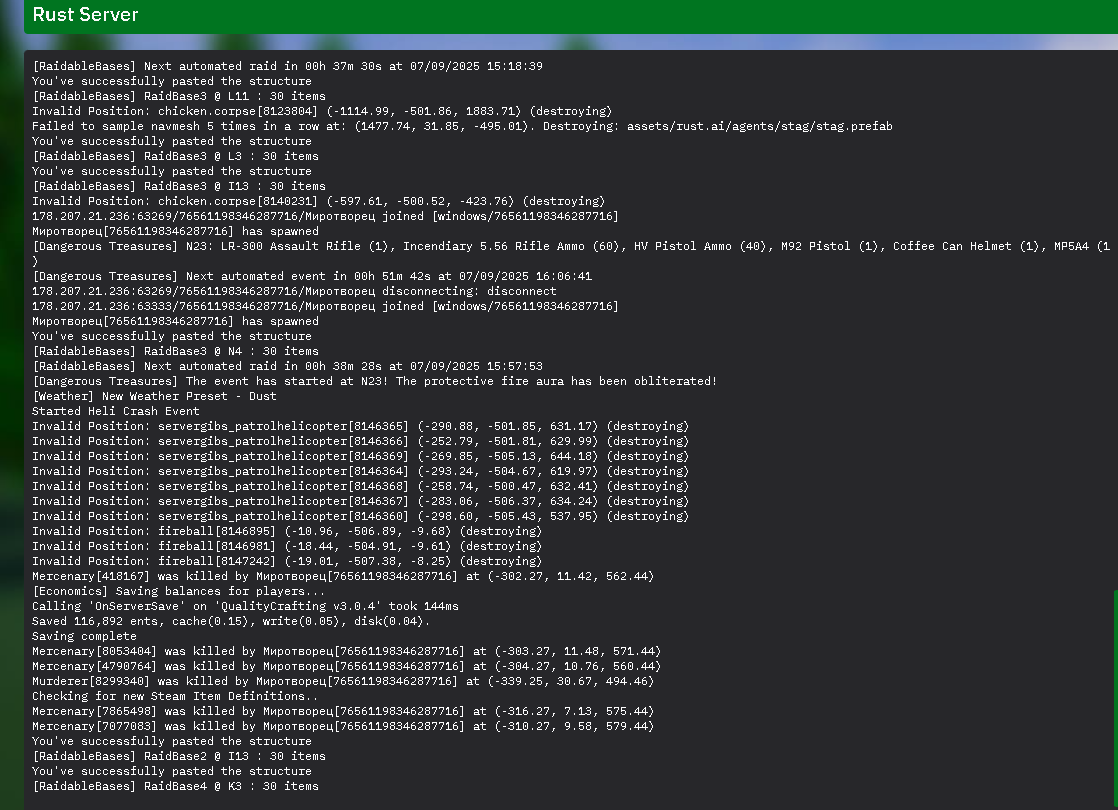
Task: Click the servergibs_patrolhelicopter[8146360] line
Action: click(x=361, y=516)
